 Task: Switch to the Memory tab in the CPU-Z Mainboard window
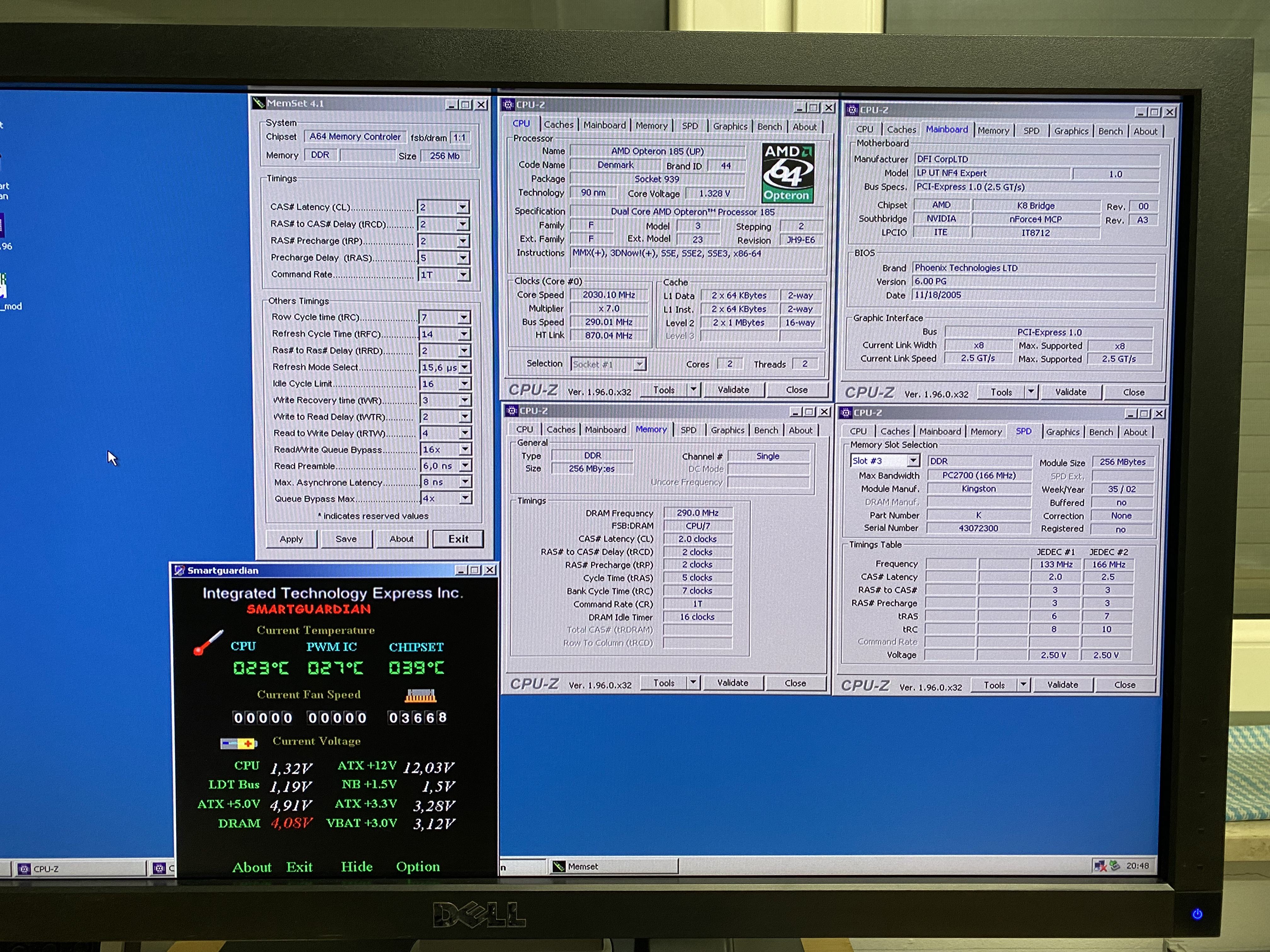tap(993, 131)
